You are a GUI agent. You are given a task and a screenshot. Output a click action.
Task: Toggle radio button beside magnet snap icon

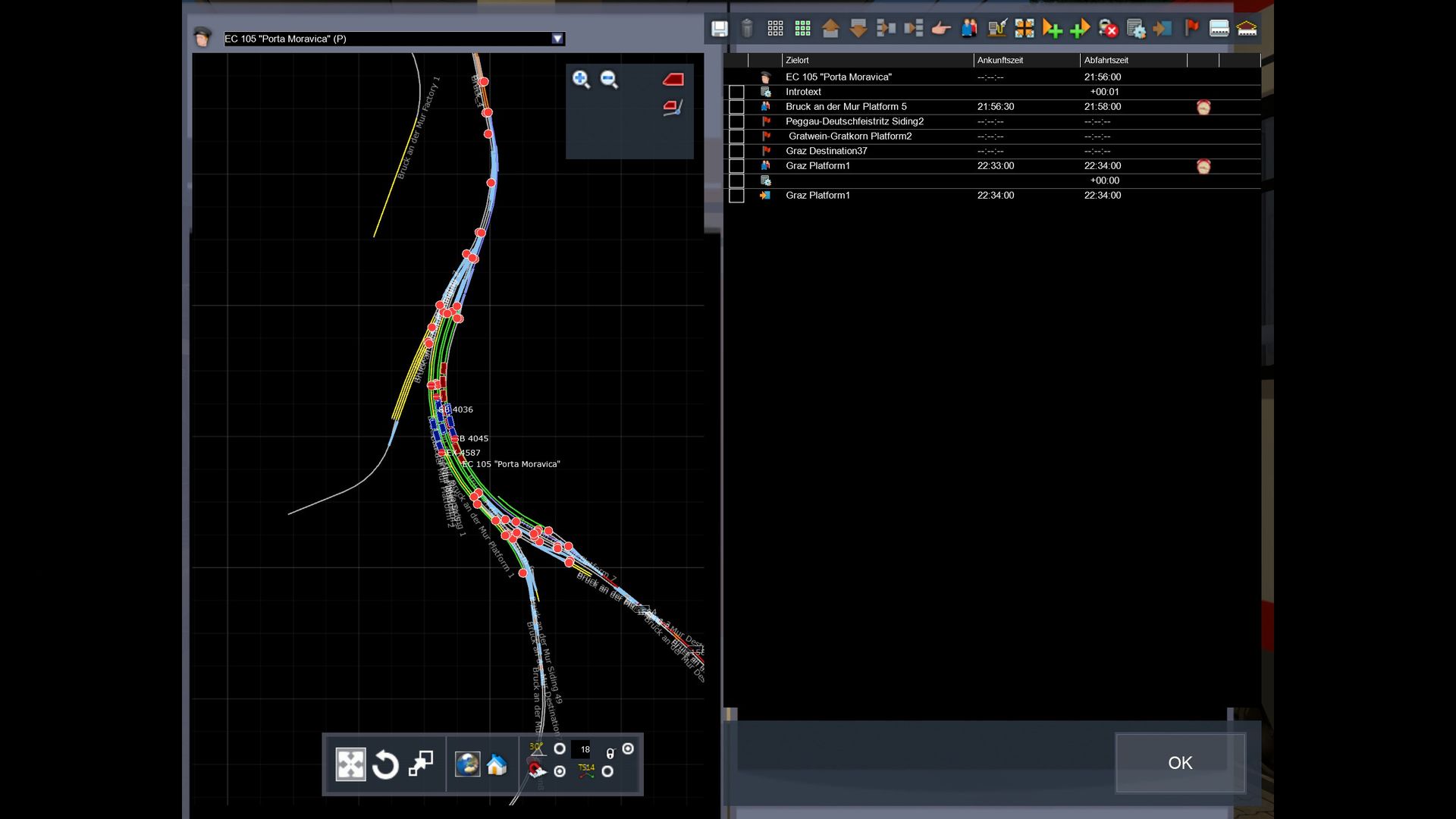coord(560,771)
